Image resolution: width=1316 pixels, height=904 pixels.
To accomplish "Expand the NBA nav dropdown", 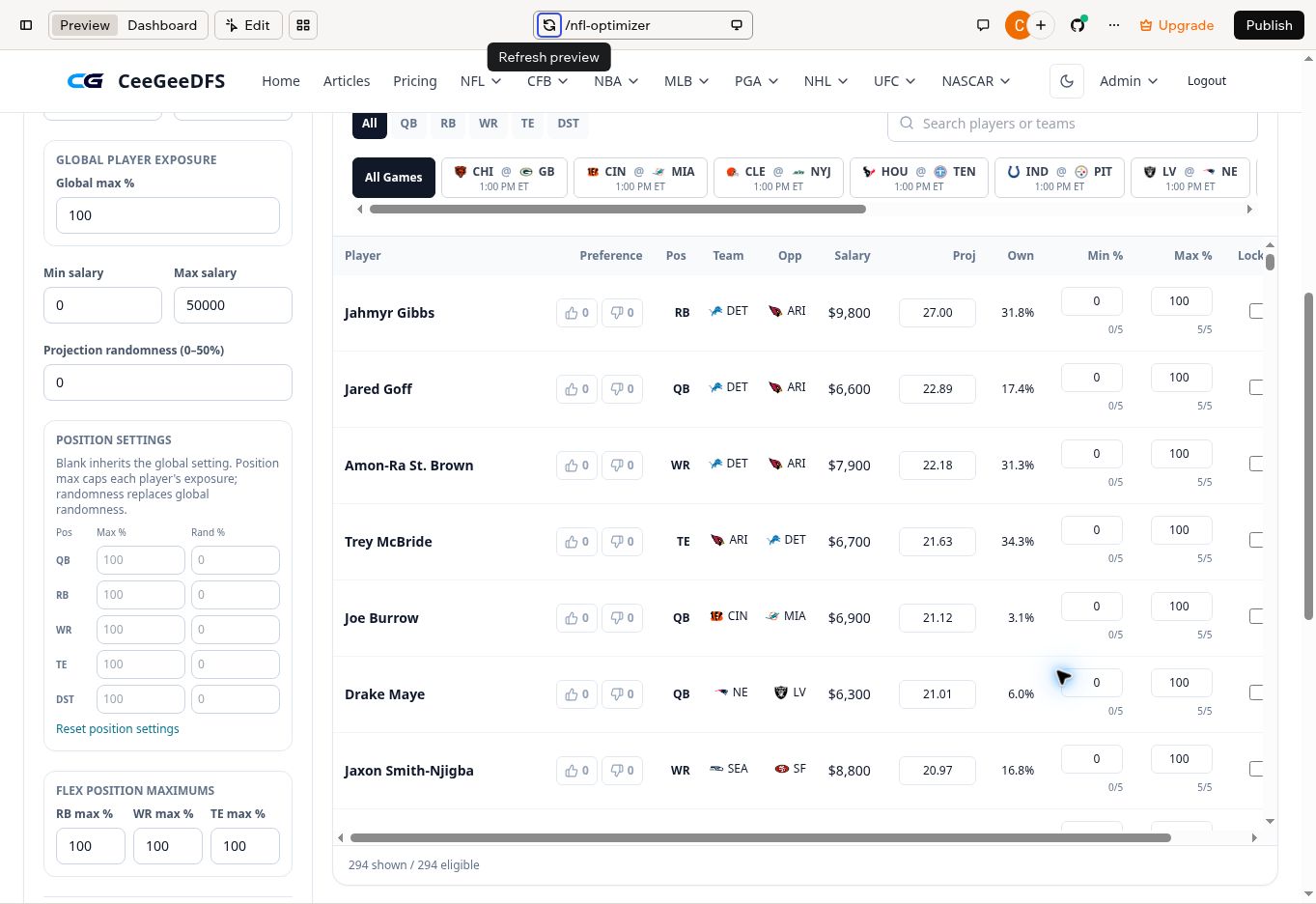I will tap(616, 81).
